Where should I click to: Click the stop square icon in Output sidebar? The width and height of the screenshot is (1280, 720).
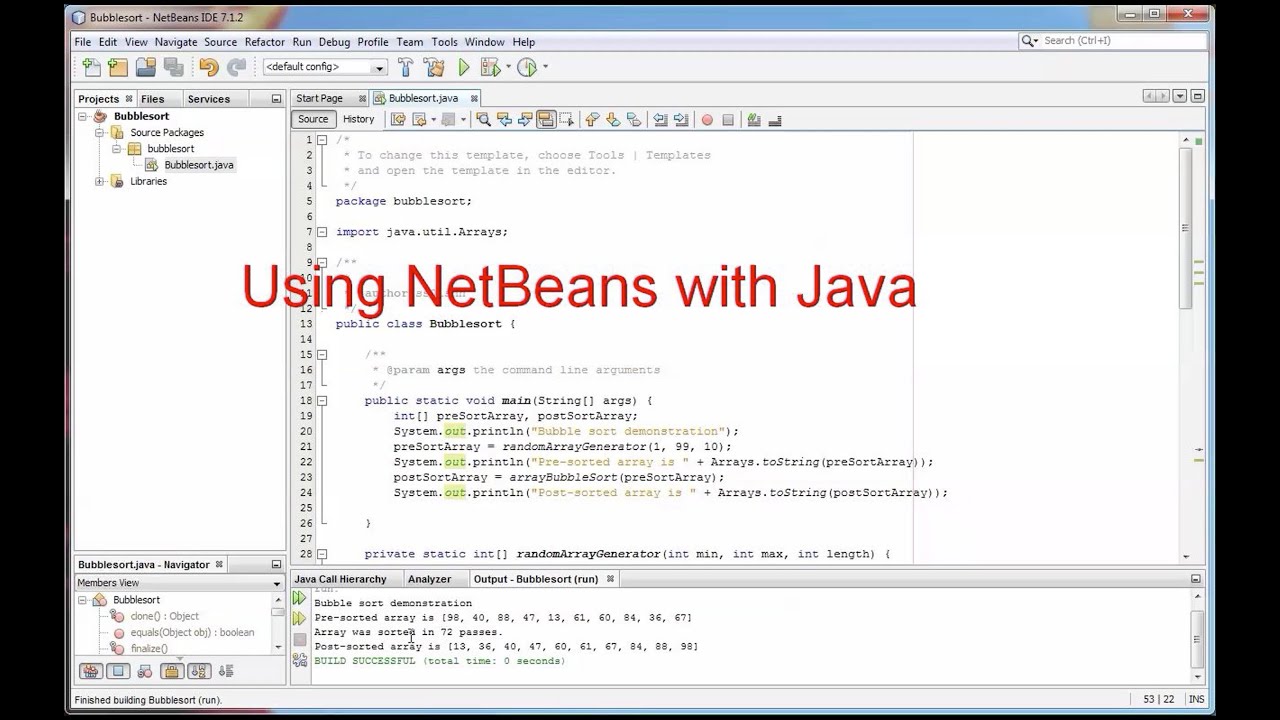(x=299, y=640)
